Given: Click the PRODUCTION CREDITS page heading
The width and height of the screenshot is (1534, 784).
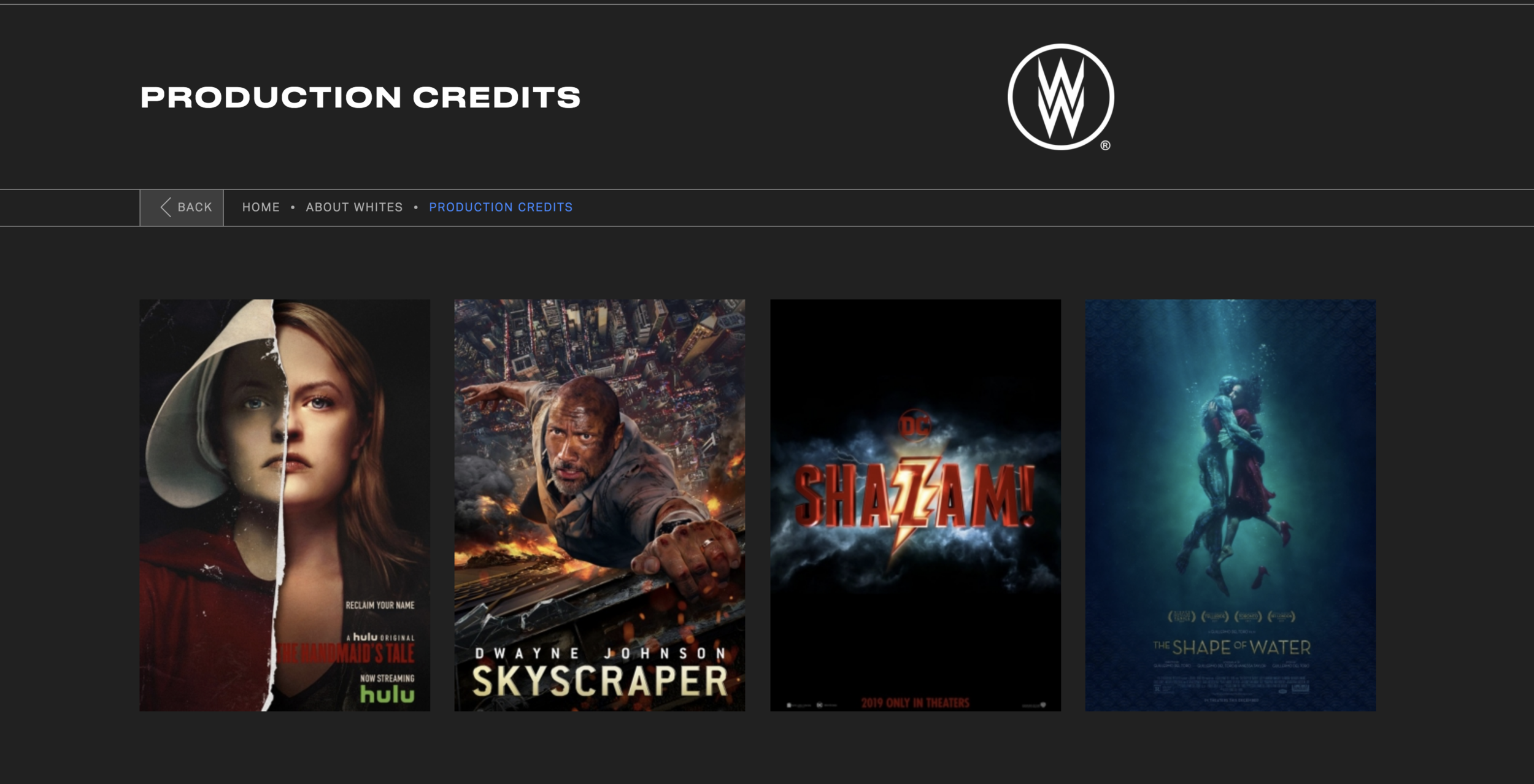Looking at the screenshot, I should pyautogui.click(x=360, y=98).
